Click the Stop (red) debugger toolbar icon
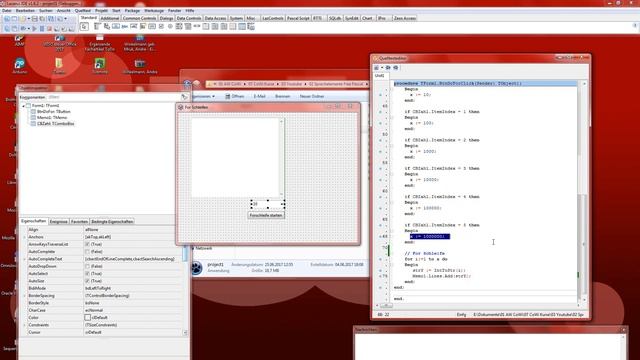 tap(49, 29)
